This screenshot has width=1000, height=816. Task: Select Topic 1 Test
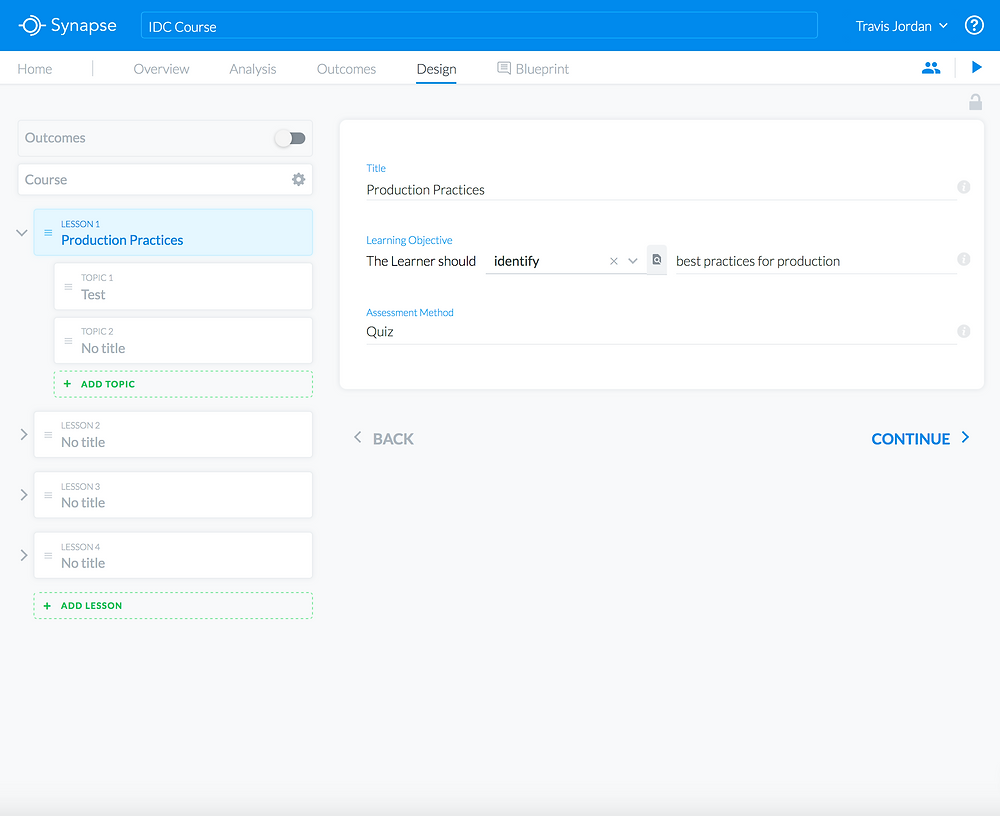(x=183, y=286)
